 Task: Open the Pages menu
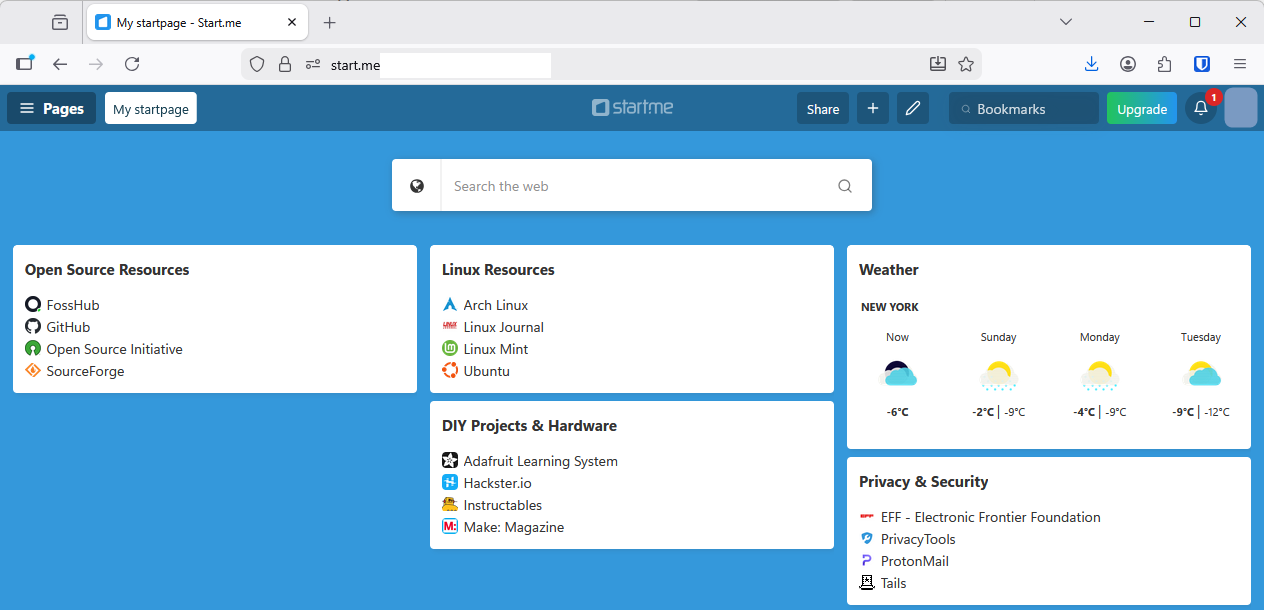(52, 109)
